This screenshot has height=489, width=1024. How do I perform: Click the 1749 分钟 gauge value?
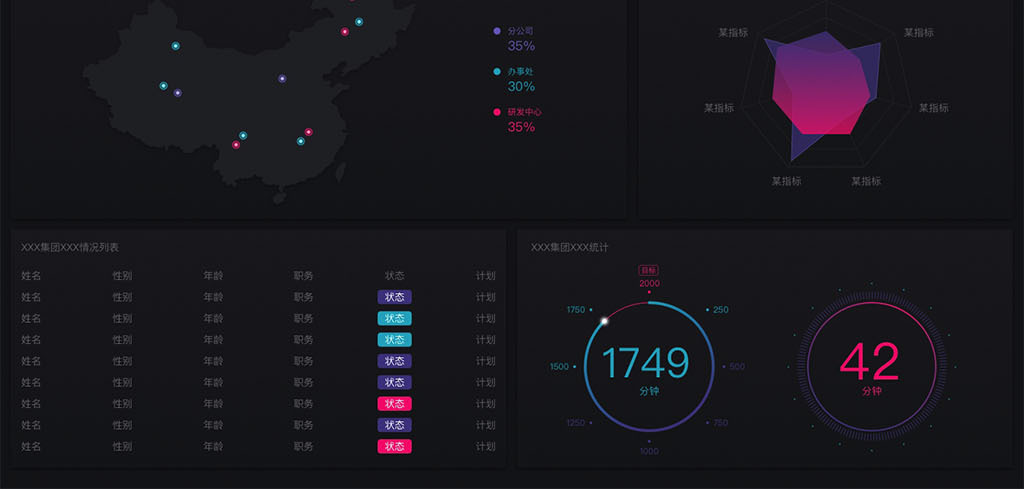click(x=648, y=363)
